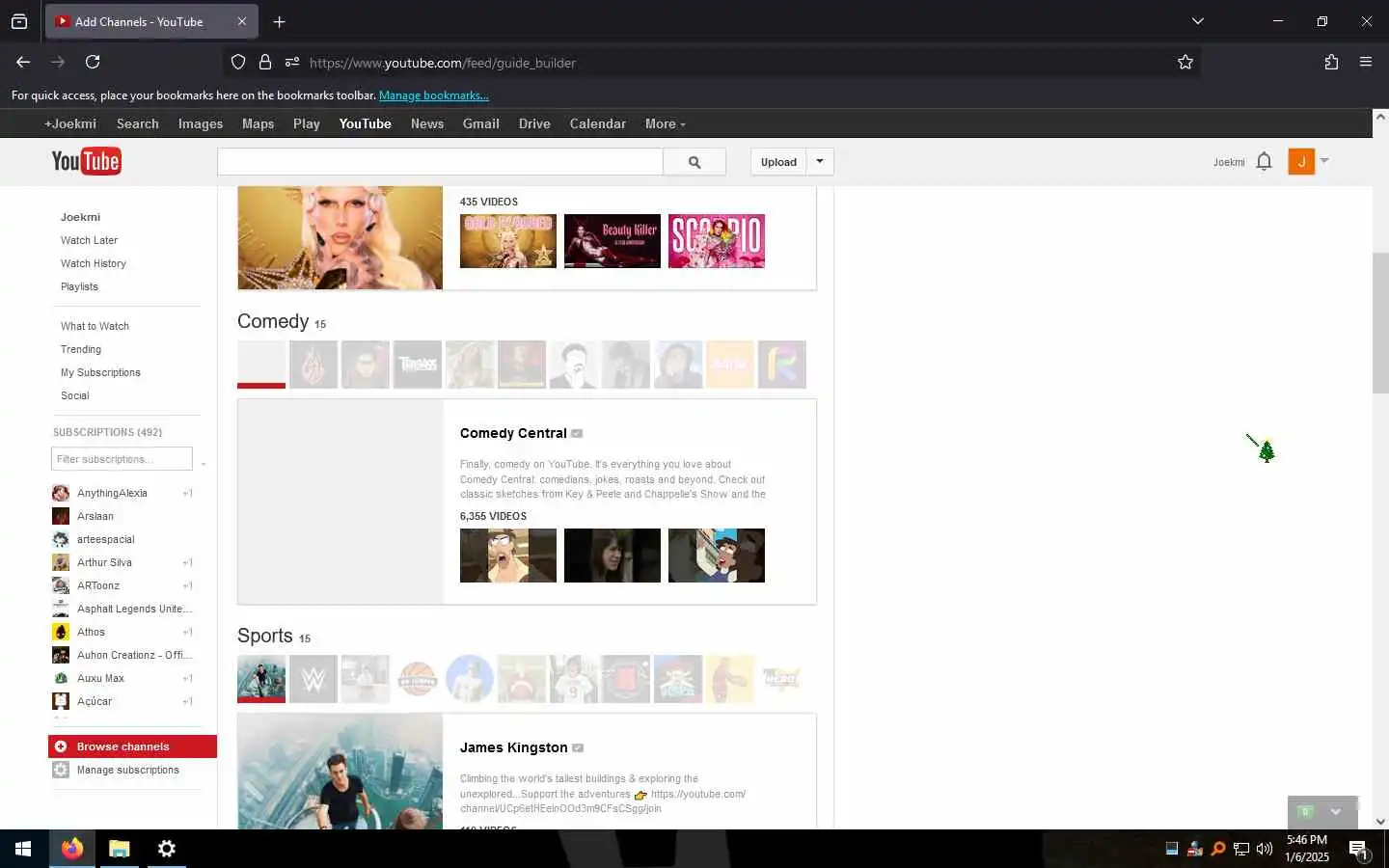Click site padlock icon
Image resolution: width=1389 pixels, height=868 pixels.
[x=265, y=63]
